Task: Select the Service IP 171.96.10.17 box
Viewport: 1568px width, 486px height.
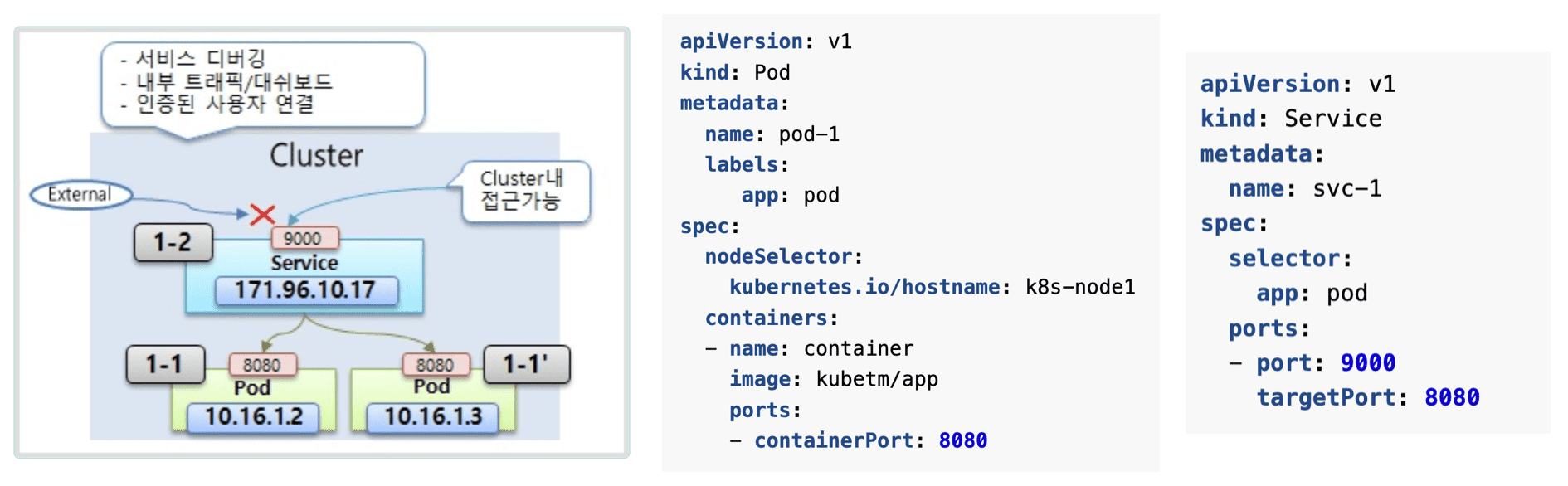Action: [305, 290]
